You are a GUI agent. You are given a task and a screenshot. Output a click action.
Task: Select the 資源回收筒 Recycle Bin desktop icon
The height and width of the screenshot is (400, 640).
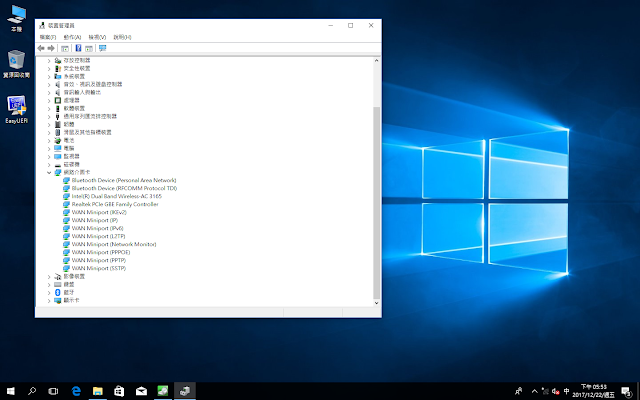[x=16, y=64]
